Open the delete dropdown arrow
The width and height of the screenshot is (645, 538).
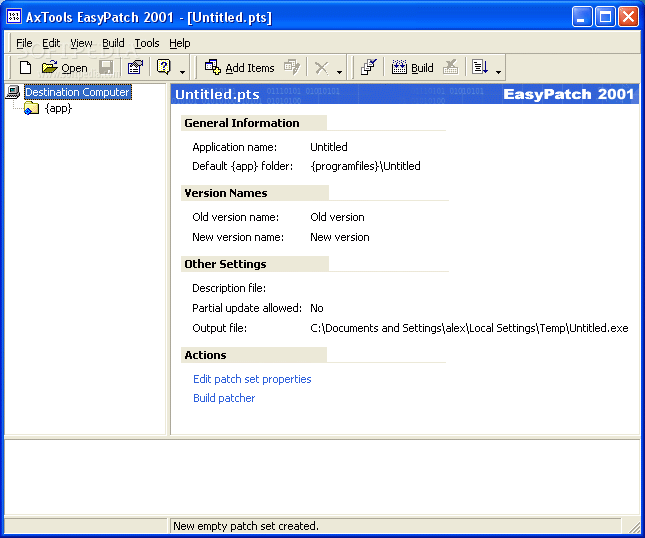pos(339,72)
